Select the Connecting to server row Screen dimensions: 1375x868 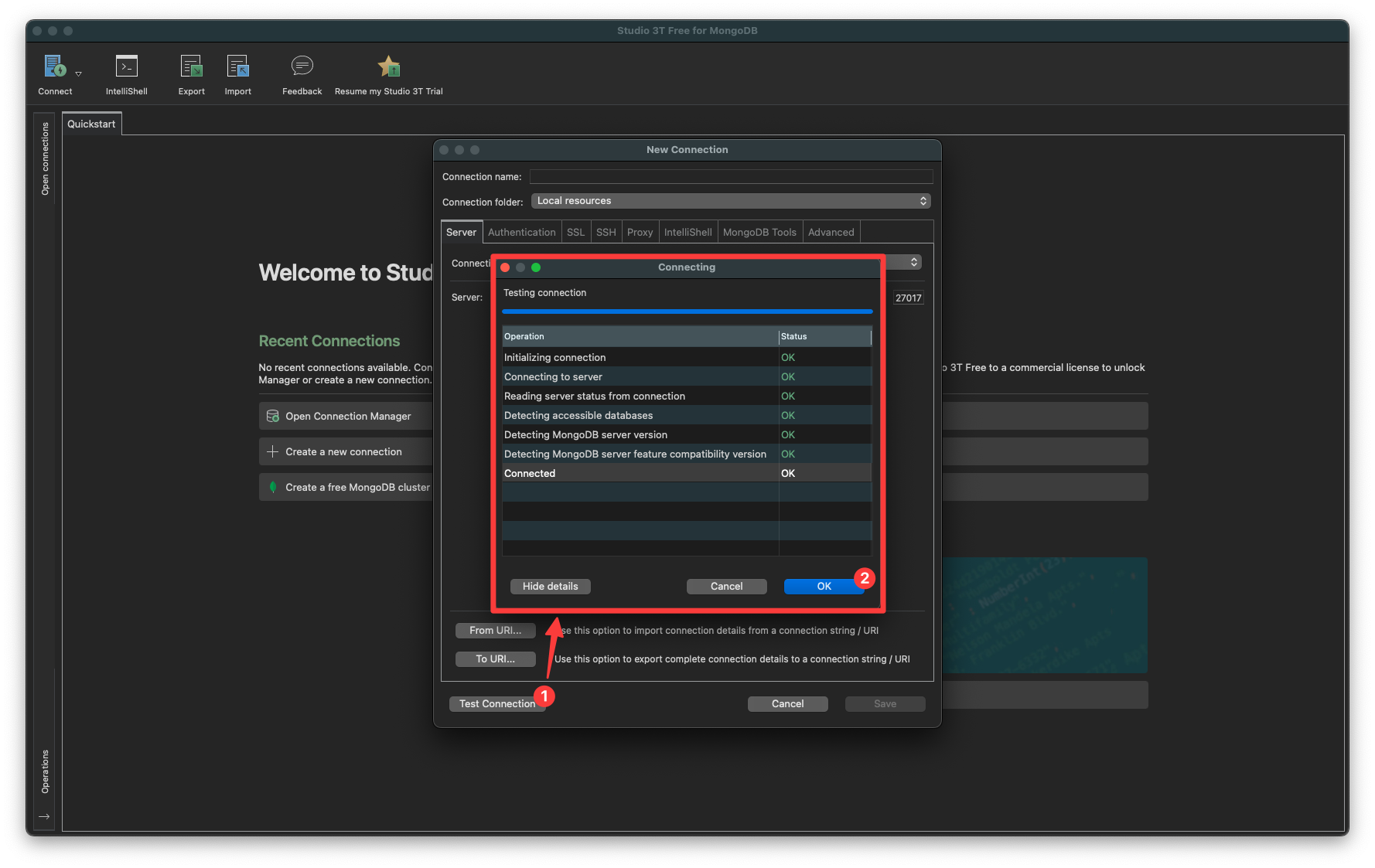pos(687,376)
